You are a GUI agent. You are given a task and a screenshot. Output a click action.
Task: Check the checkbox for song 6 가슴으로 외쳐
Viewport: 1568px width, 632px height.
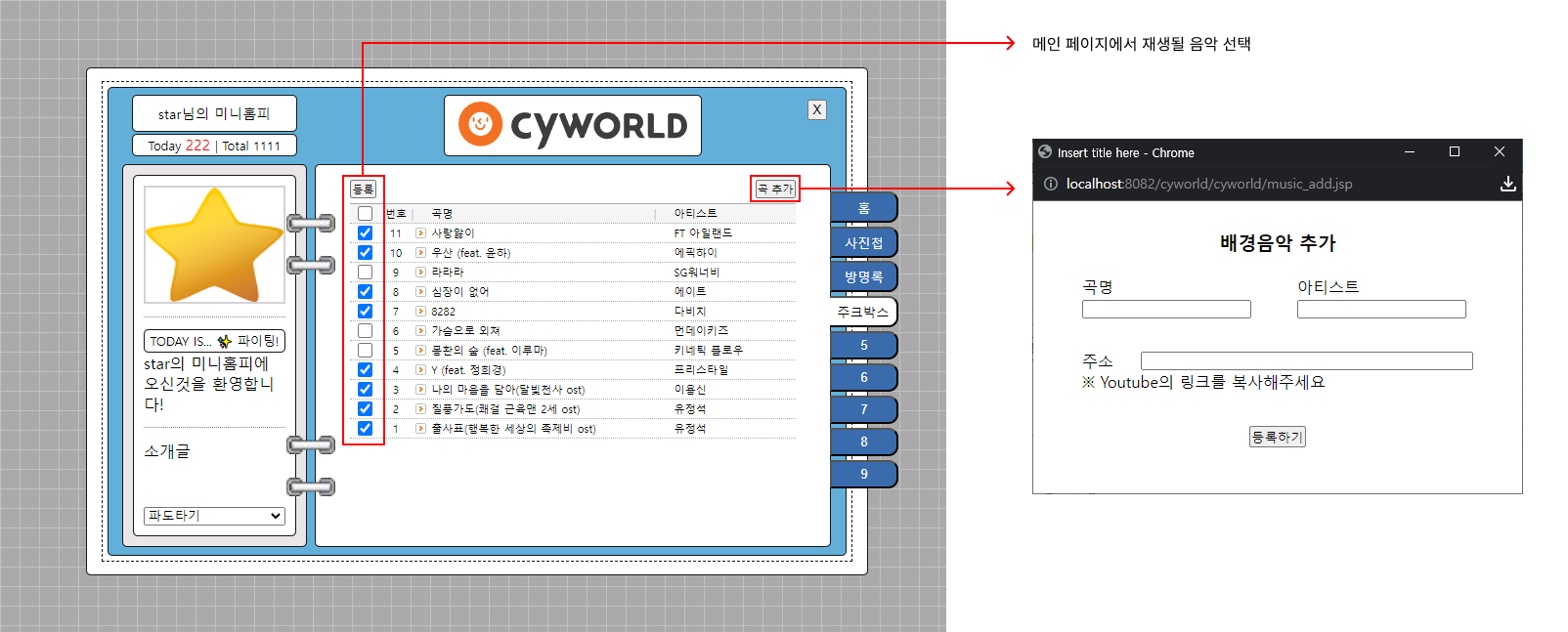(365, 330)
